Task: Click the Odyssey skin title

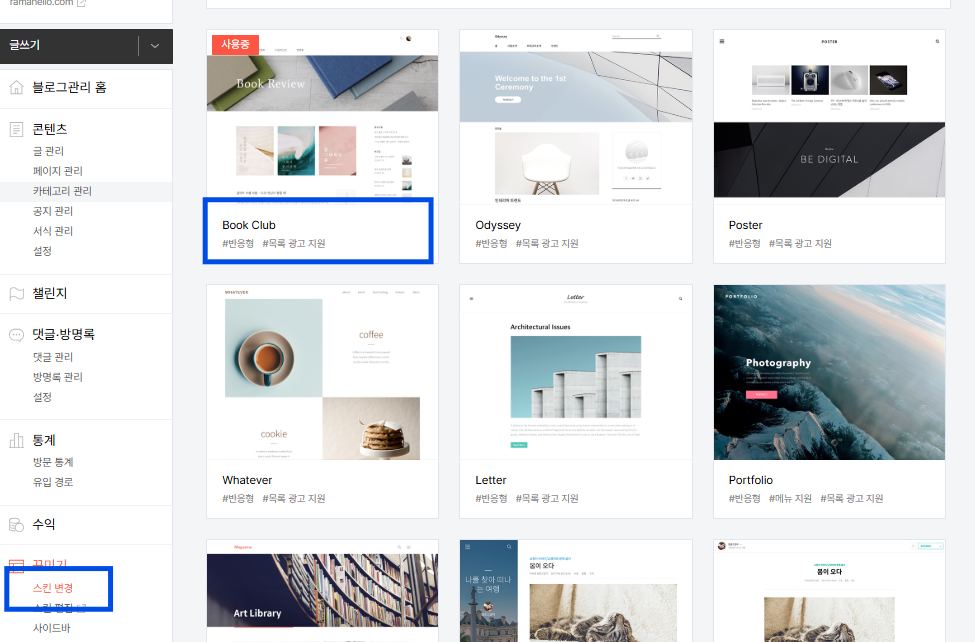Action: pyautogui.click(x=498, y=225)
